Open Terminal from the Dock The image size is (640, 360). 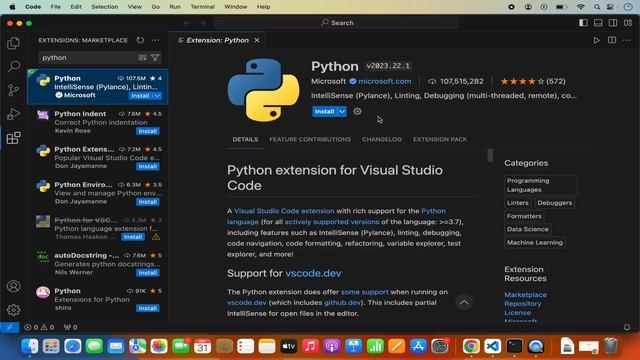pos(514,346)
